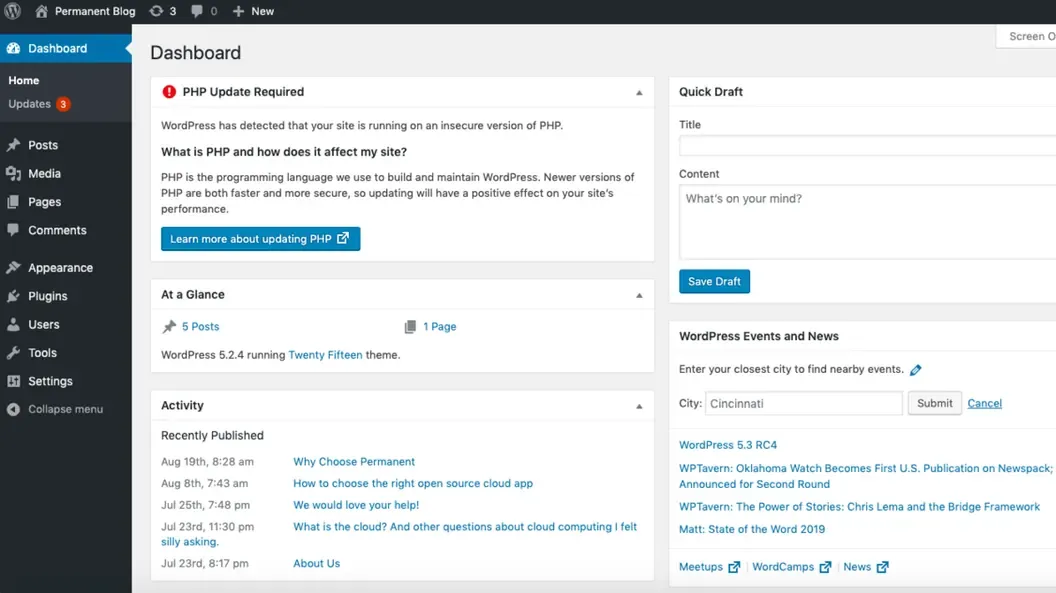Focus the Quick Draft Title field
The width and height of the screenshot is (1056, 593).
[867, 145]
